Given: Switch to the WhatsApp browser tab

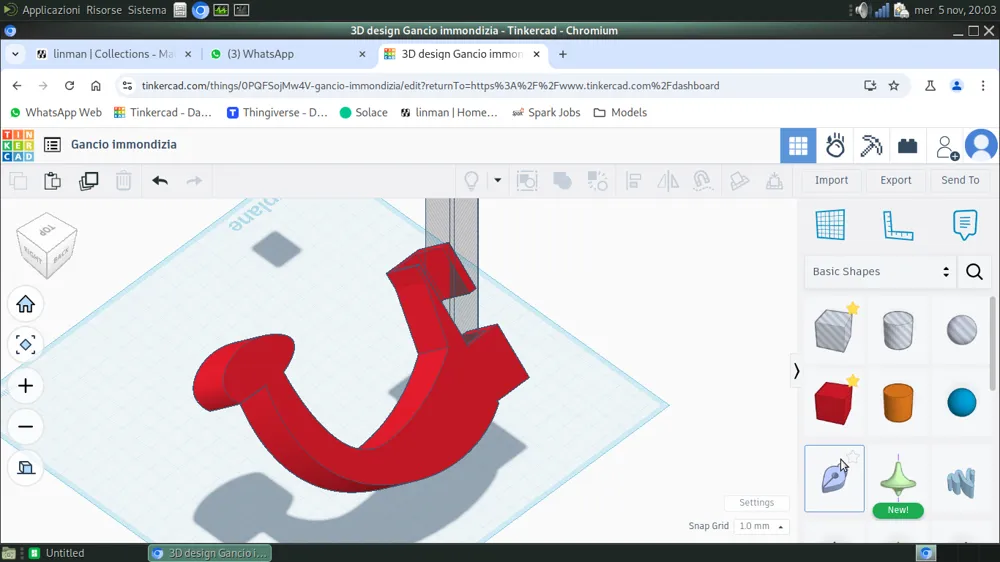Looking at the screenshot, I should click(x=288, y=54).
